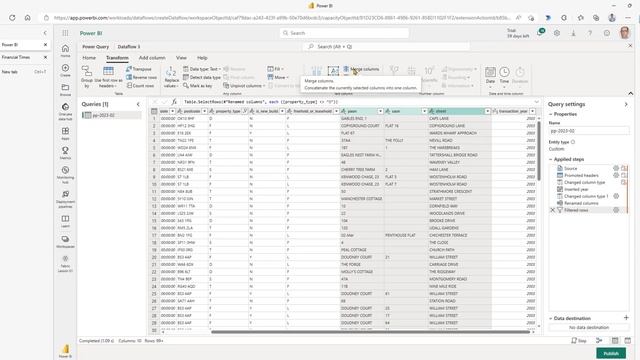Viewport: 640px width, 360px height.
Task: Click the query Name input field
Action: coord(589,131)
